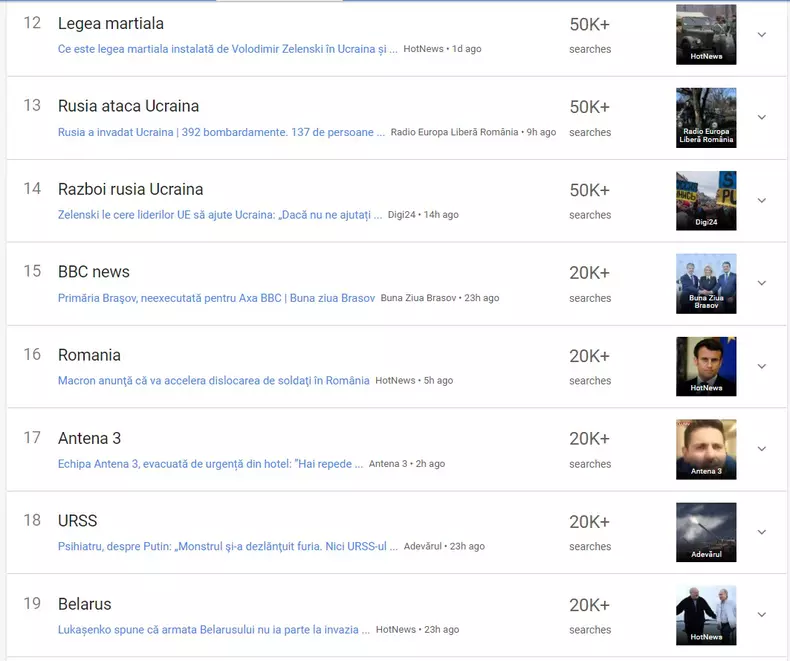Open HotNews thumbnail for Legea martiala
This screenshot has width=790, height=661.
706,35
